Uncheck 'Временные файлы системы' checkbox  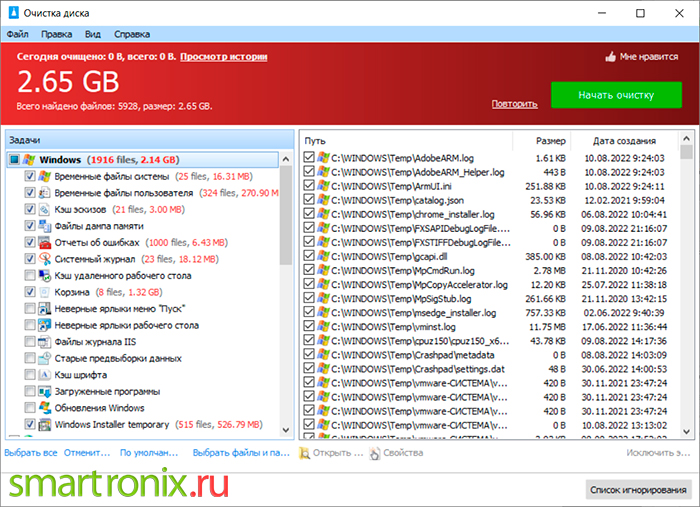[x=29, y=176]
